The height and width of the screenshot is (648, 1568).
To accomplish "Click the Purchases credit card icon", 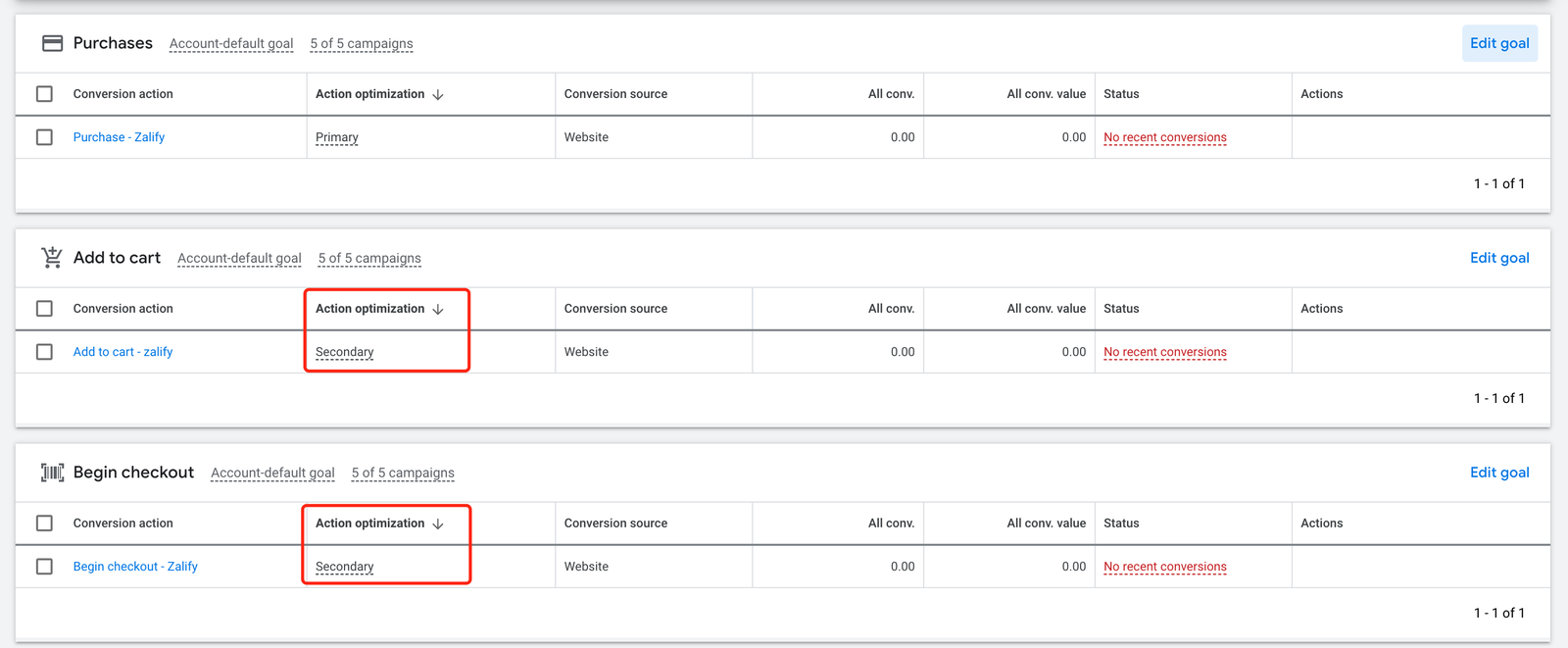I will (x=52, y=43).
